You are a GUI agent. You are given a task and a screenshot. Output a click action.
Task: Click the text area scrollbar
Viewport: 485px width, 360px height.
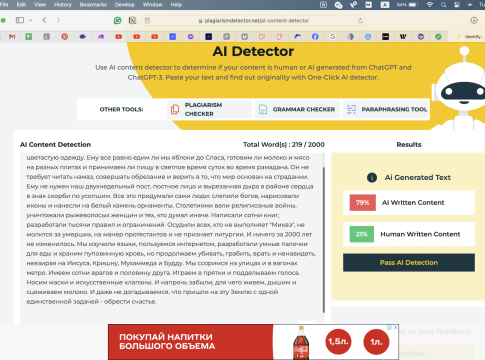pos(323,240)
